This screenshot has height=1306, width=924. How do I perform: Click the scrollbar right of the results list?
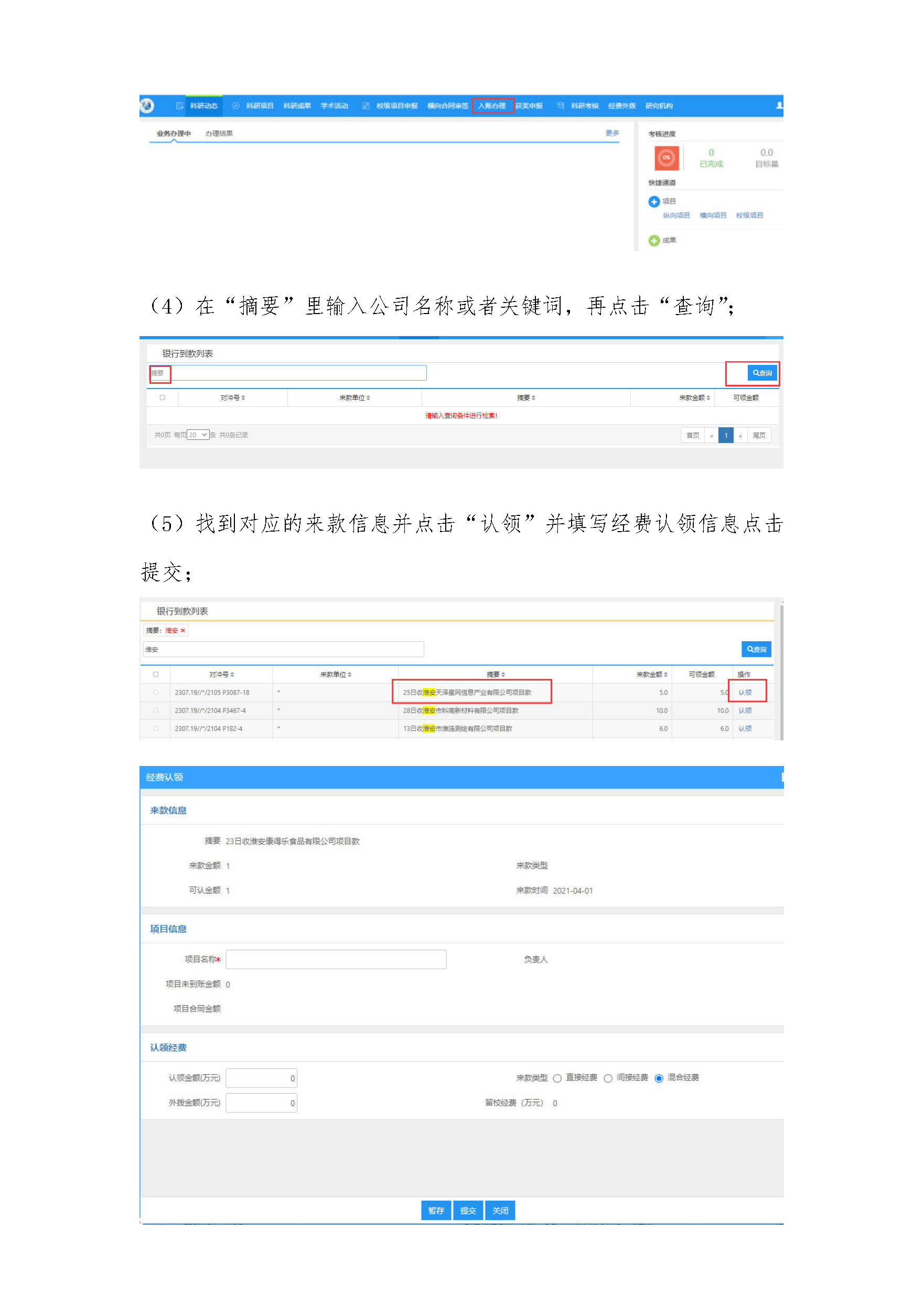781,671
